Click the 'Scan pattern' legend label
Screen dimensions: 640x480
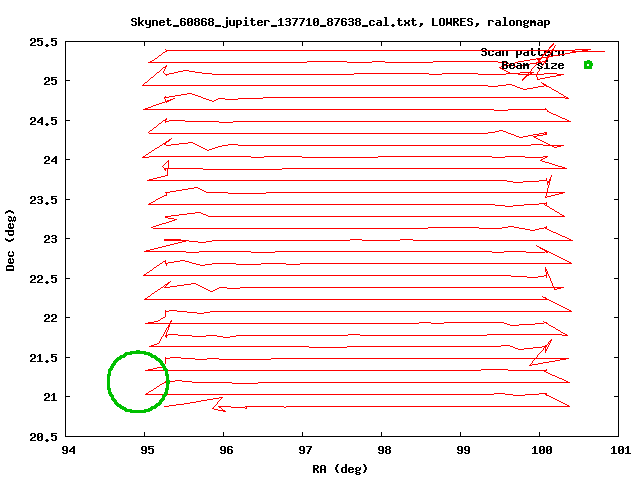coord(522,53)
